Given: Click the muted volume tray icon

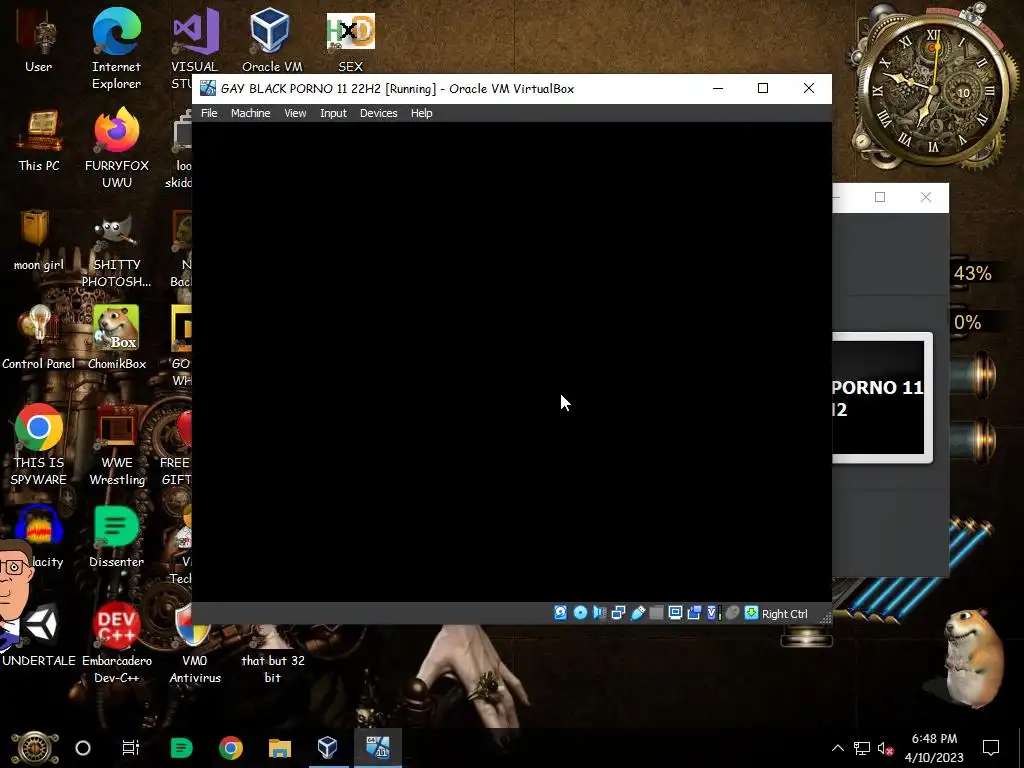Looking at the screenshot, I should coord(886,748).
